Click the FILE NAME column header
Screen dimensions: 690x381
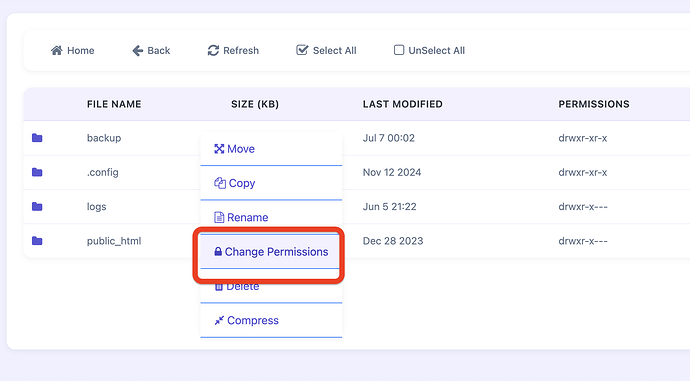coord(114,104)
